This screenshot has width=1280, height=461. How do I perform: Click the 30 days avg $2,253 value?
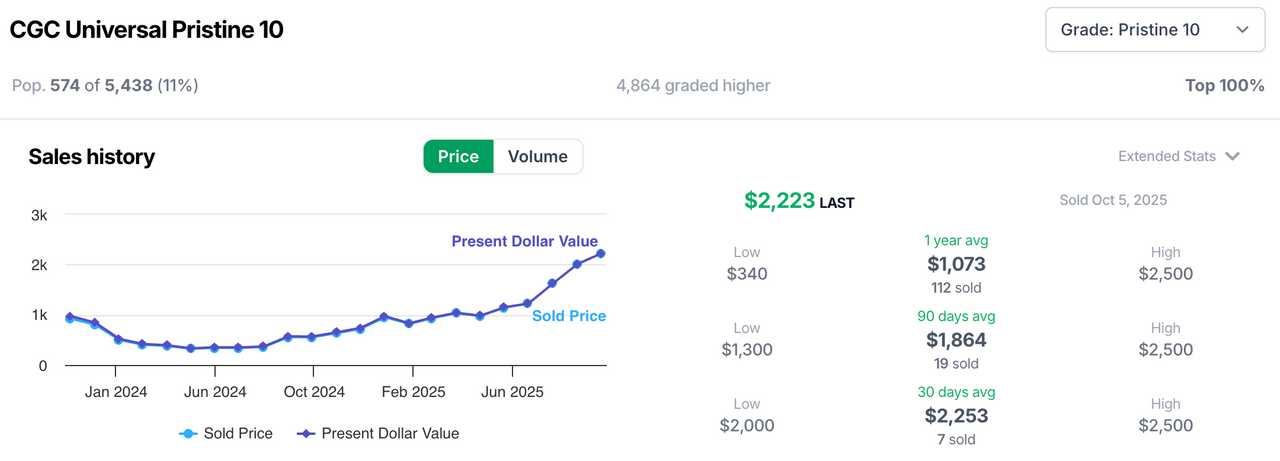[x=956, y=416]
